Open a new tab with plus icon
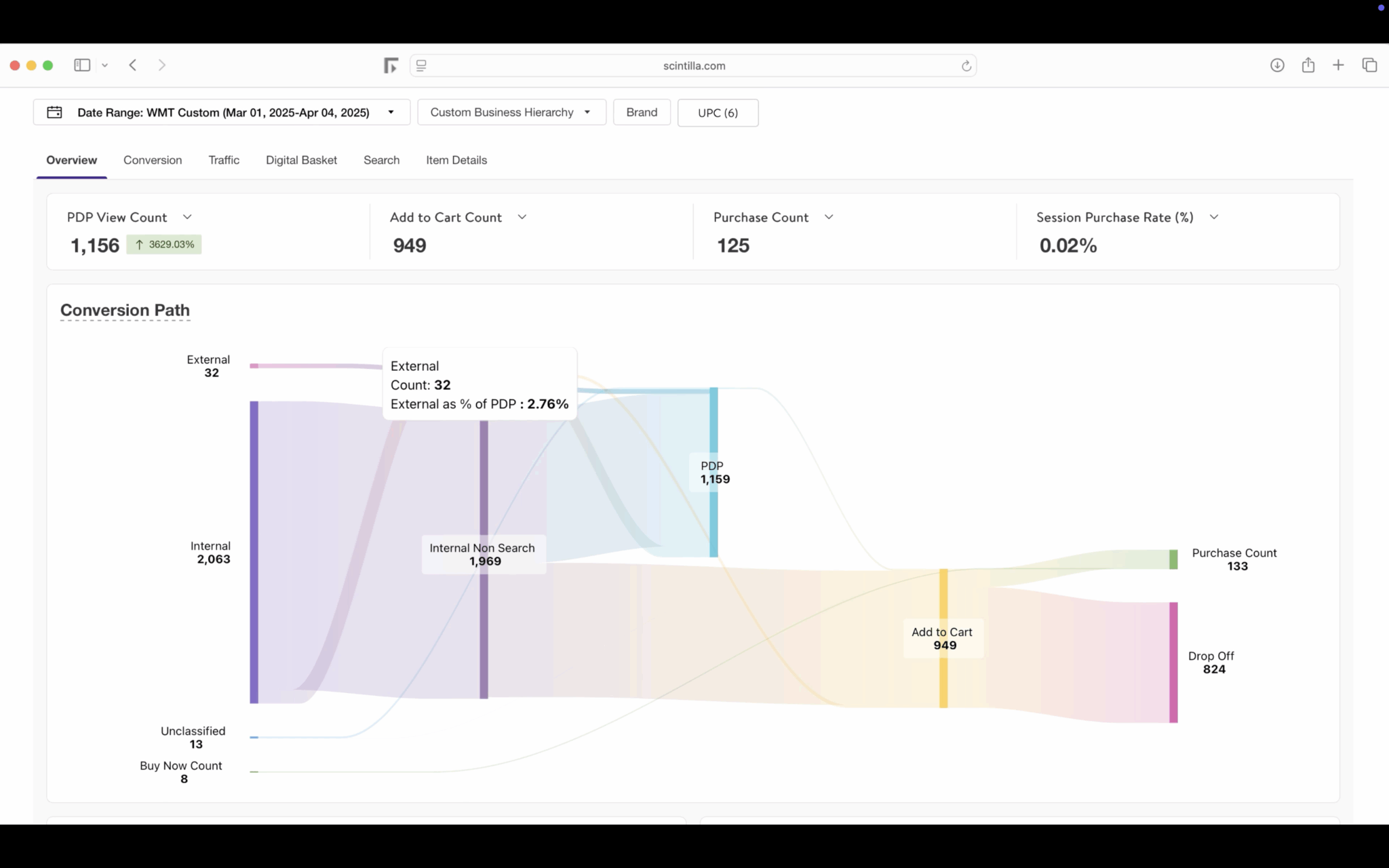 tap(1338, 65)
